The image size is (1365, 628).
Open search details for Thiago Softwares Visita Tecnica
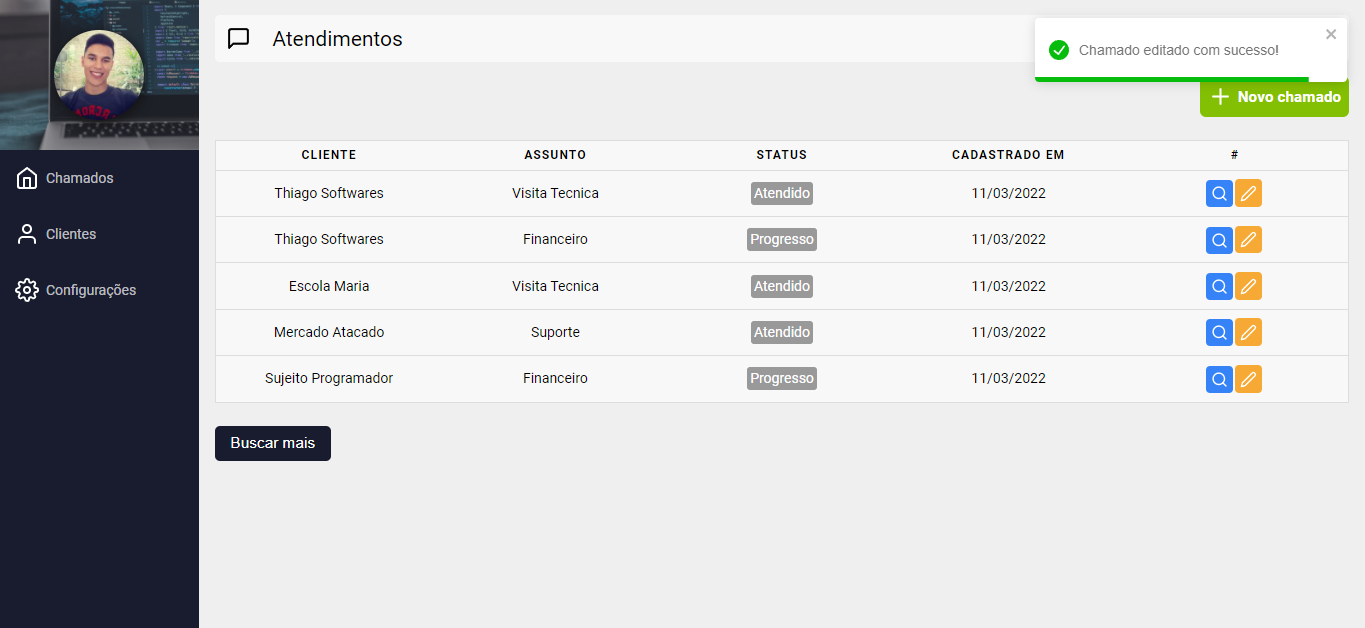(x=1219, y=194)
